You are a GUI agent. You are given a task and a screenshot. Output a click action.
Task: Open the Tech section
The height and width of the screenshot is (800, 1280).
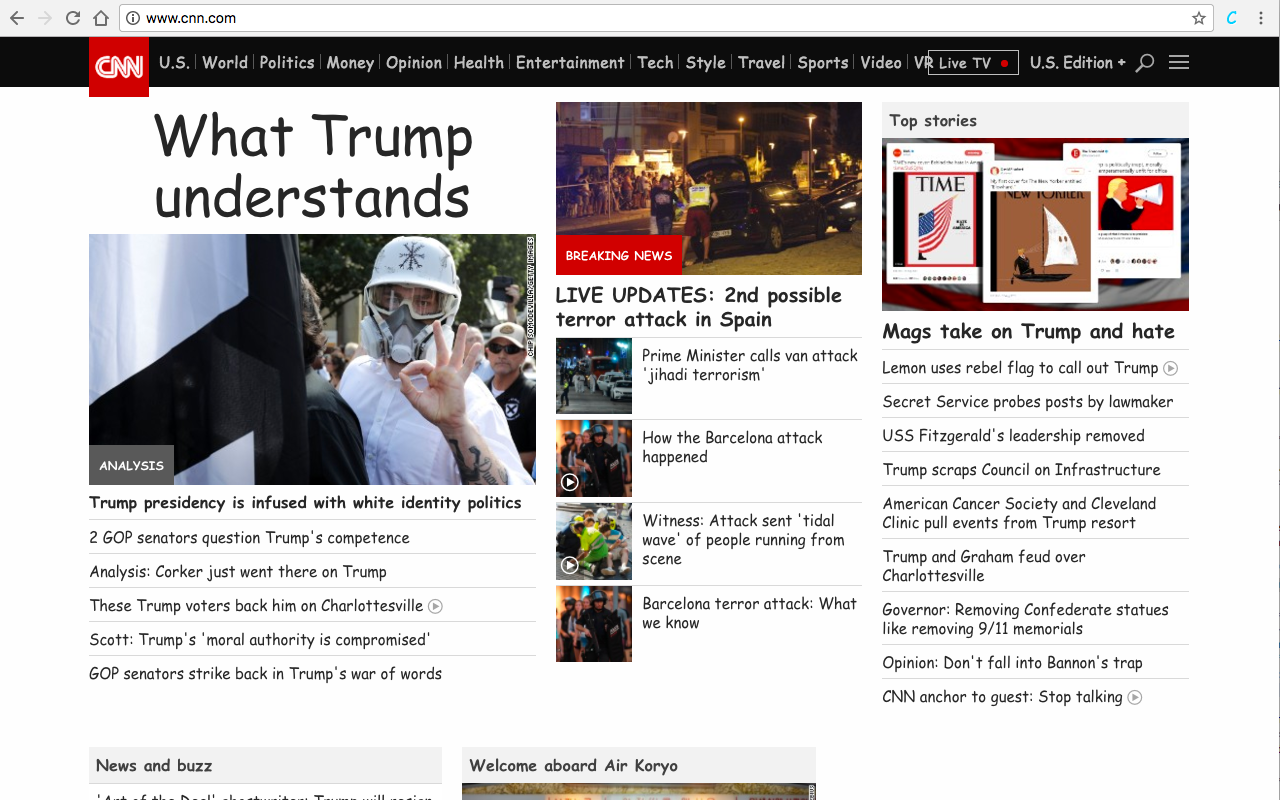tap(655, 62)
